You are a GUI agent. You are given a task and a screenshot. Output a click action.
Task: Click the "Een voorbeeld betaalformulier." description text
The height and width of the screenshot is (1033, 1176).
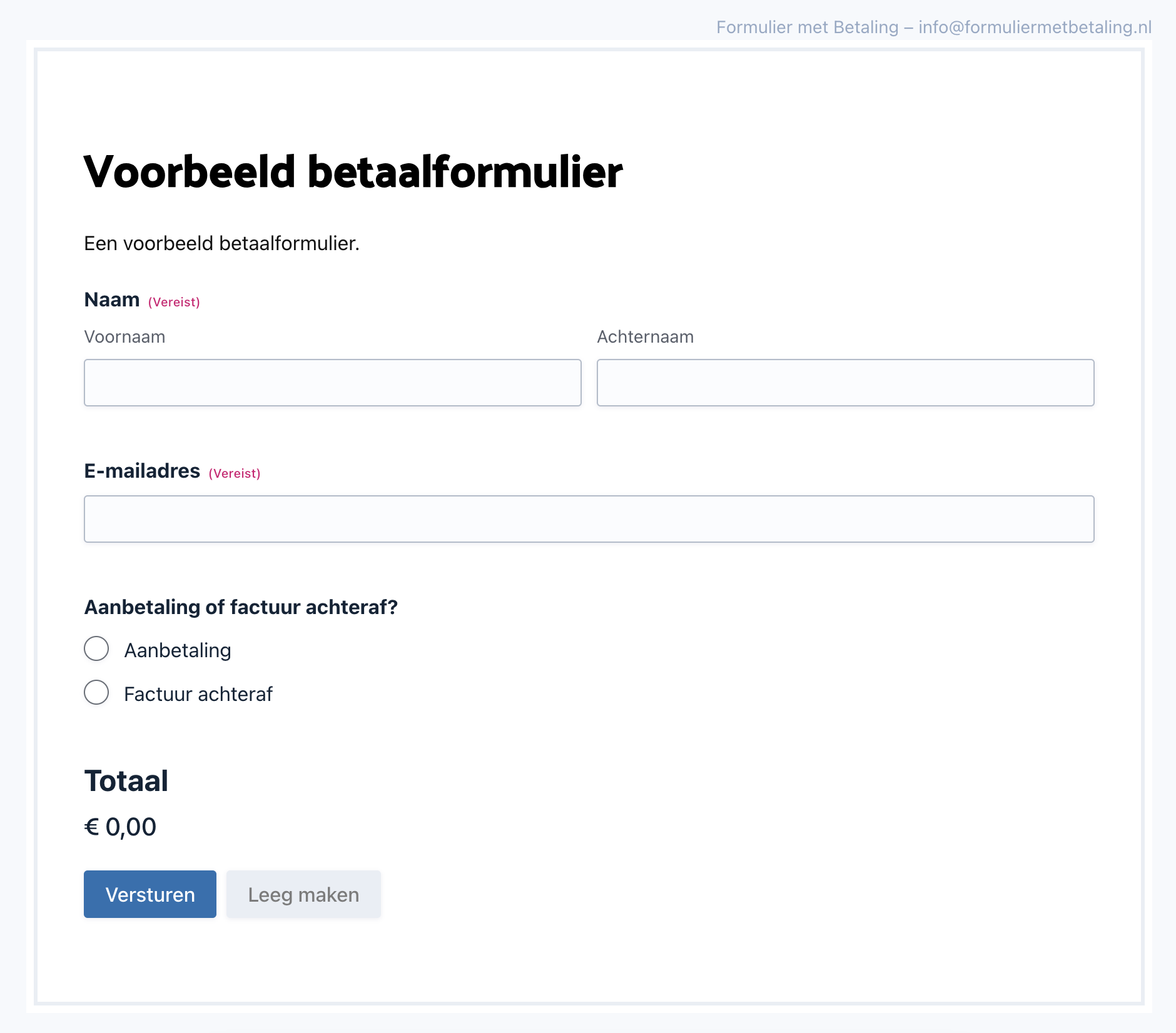221,243
